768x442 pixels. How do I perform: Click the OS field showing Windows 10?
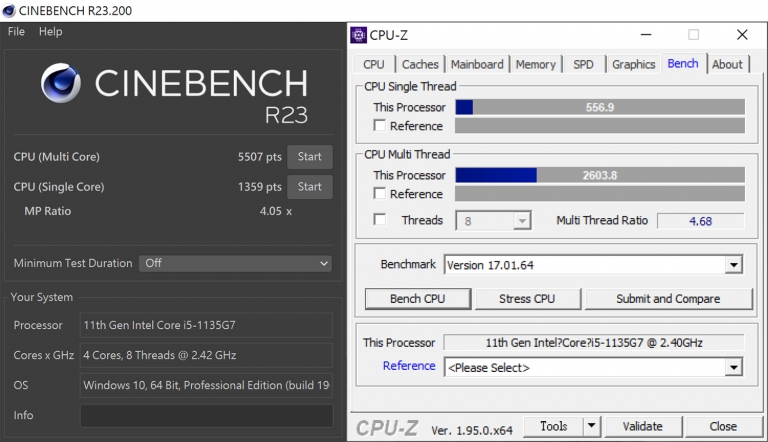[x=206, y=385]
